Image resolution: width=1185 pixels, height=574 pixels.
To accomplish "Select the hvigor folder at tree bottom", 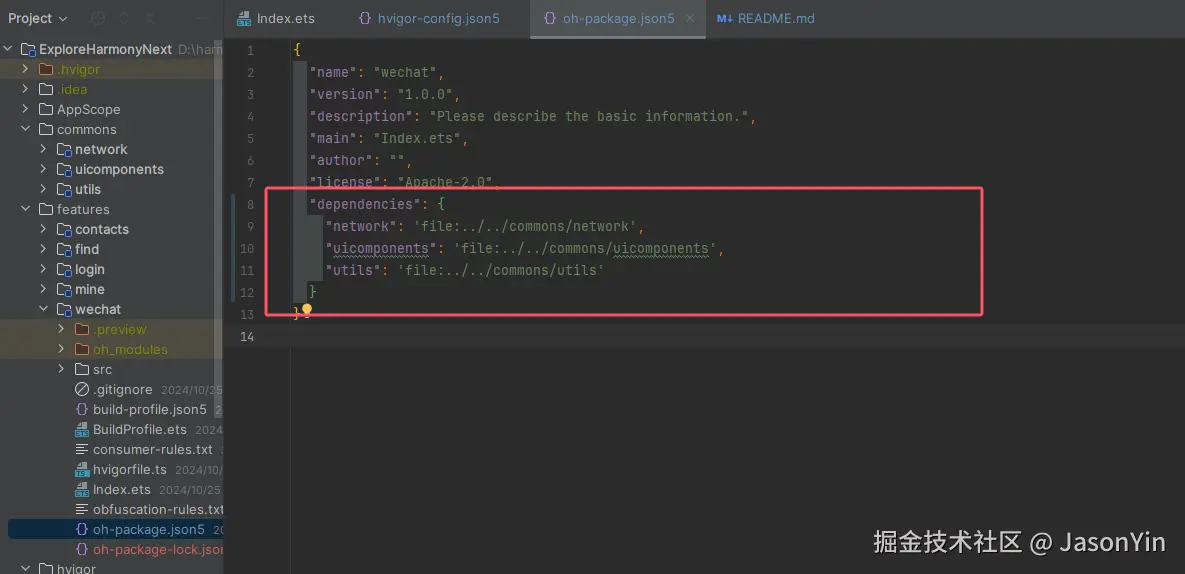I will [76, 569].
